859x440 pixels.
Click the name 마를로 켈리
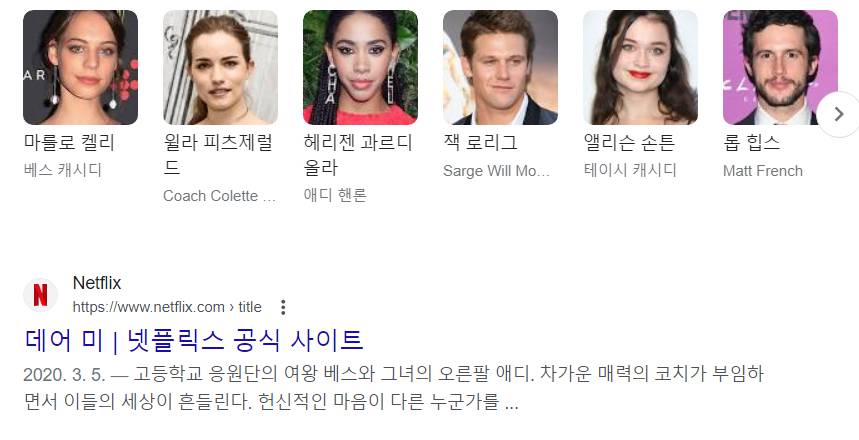point(69,142)
